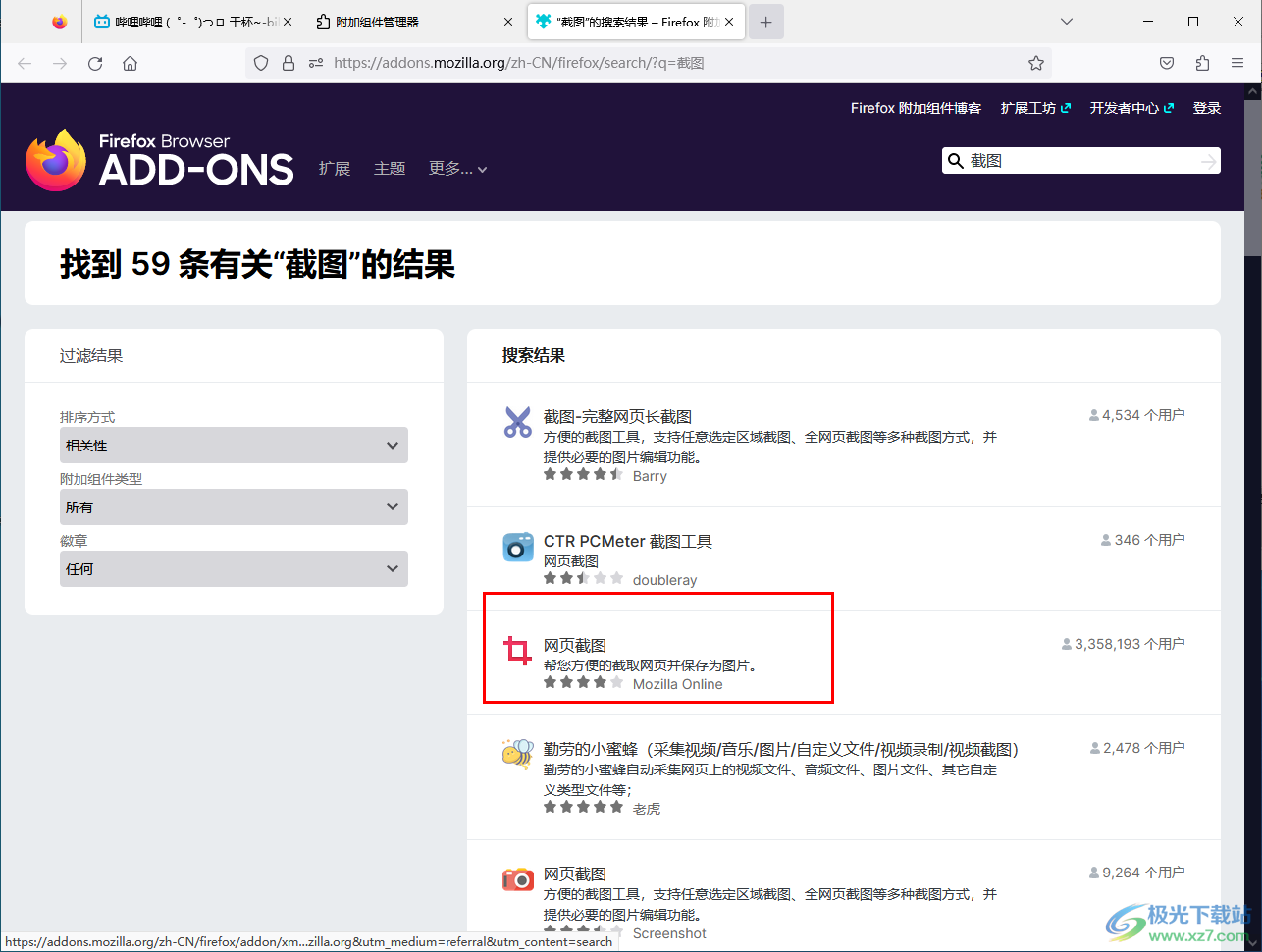Image resolution: width=1262 pixels, height=952 pixels.
Task: Open the 扩展 nav item
Action: pos(335,169)
